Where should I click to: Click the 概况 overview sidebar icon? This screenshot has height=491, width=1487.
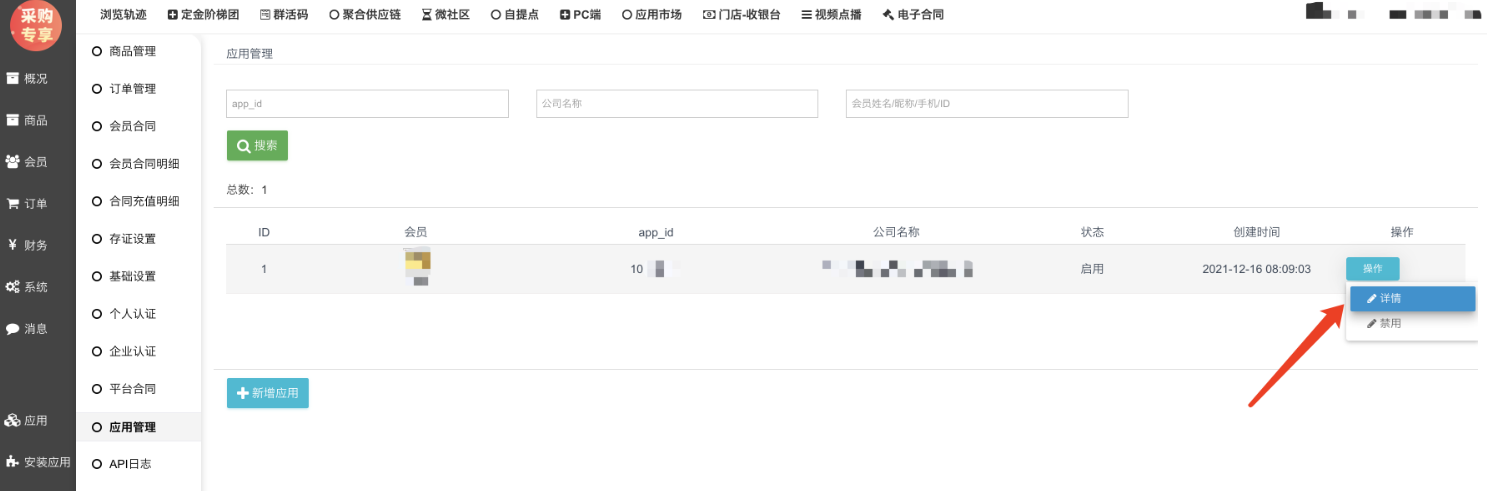pyautogui.click(x=14, y=78)
